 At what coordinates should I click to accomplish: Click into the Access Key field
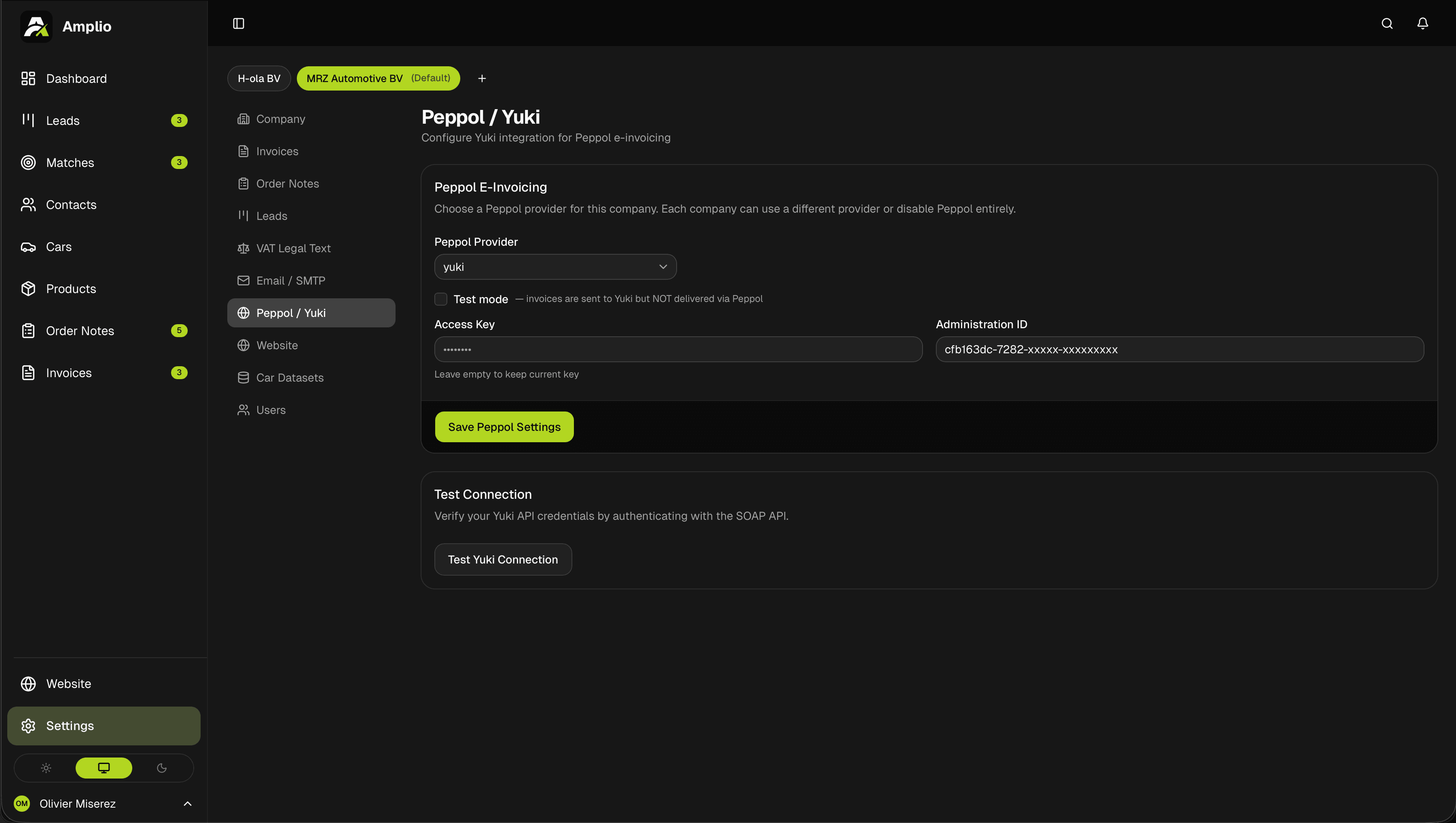tap(678, 349)
